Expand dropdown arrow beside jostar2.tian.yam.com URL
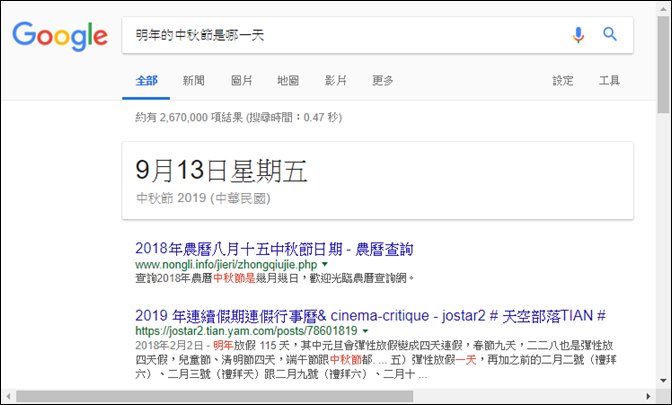This screenshot has width=672, height=405. tap(365, 331)
